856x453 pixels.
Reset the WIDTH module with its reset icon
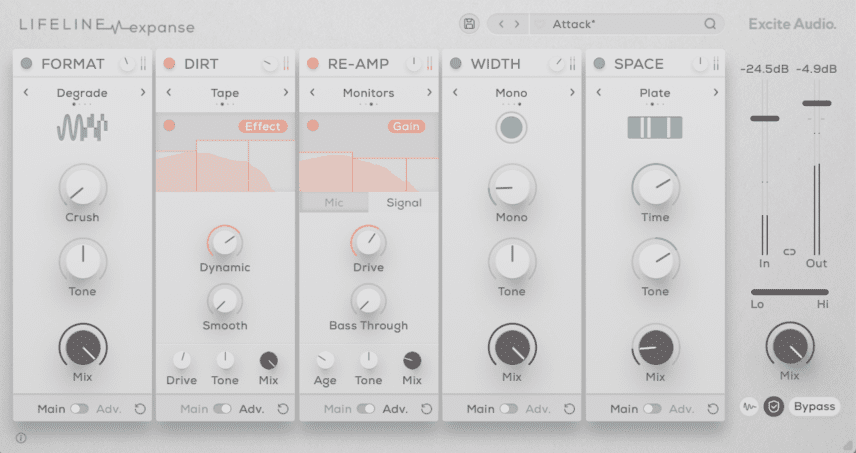569,409
